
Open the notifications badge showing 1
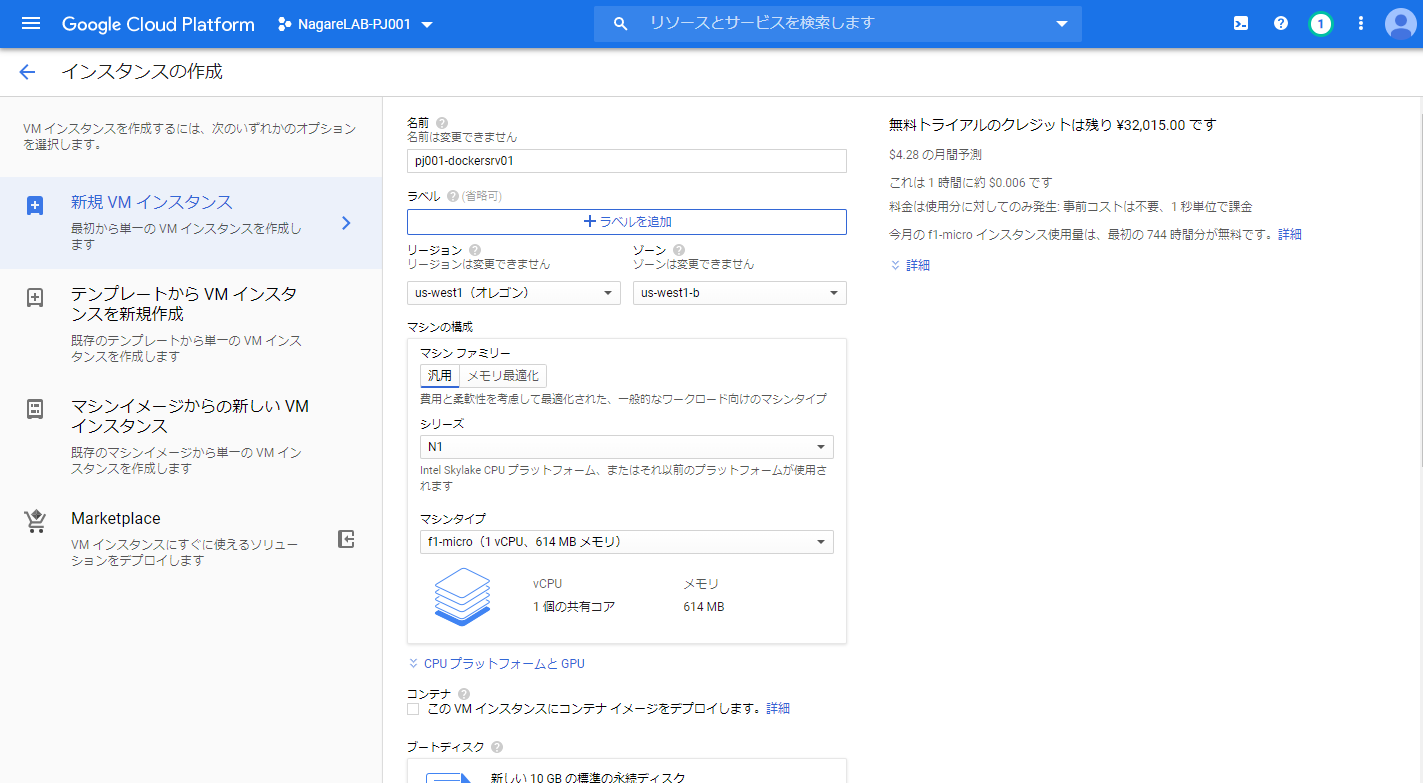coord(1321,23)
